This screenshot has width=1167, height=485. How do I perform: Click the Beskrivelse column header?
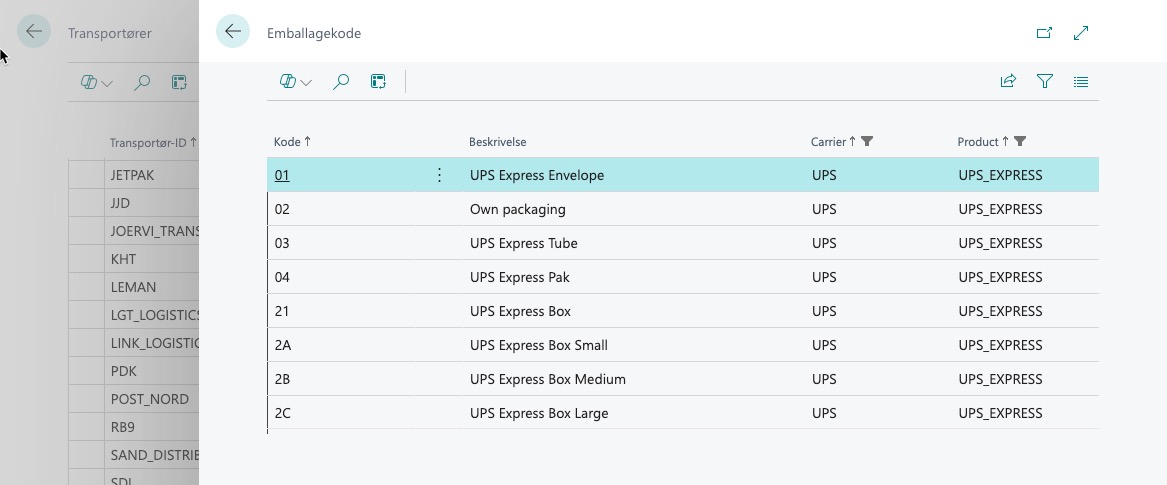[497, 142]
